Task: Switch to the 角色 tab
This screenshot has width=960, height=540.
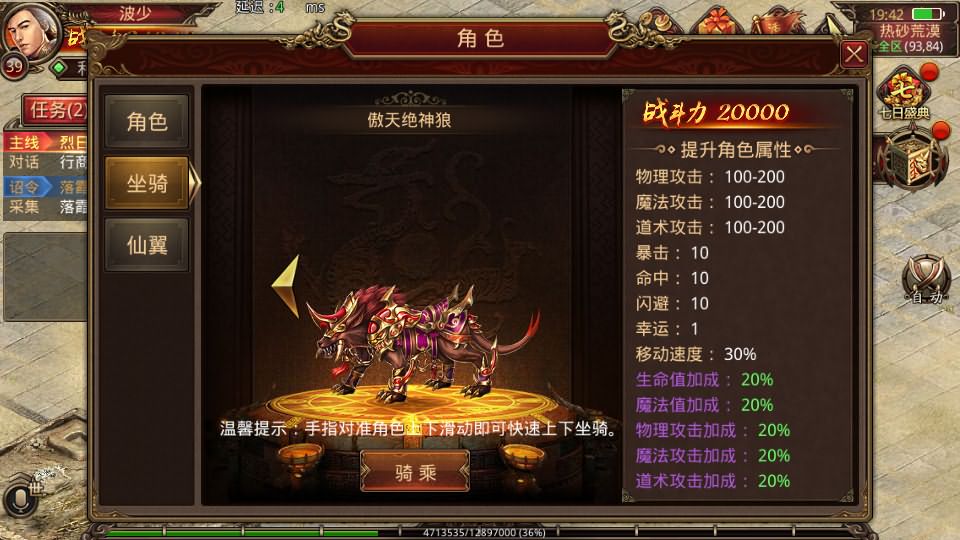Action: (147, 121)
